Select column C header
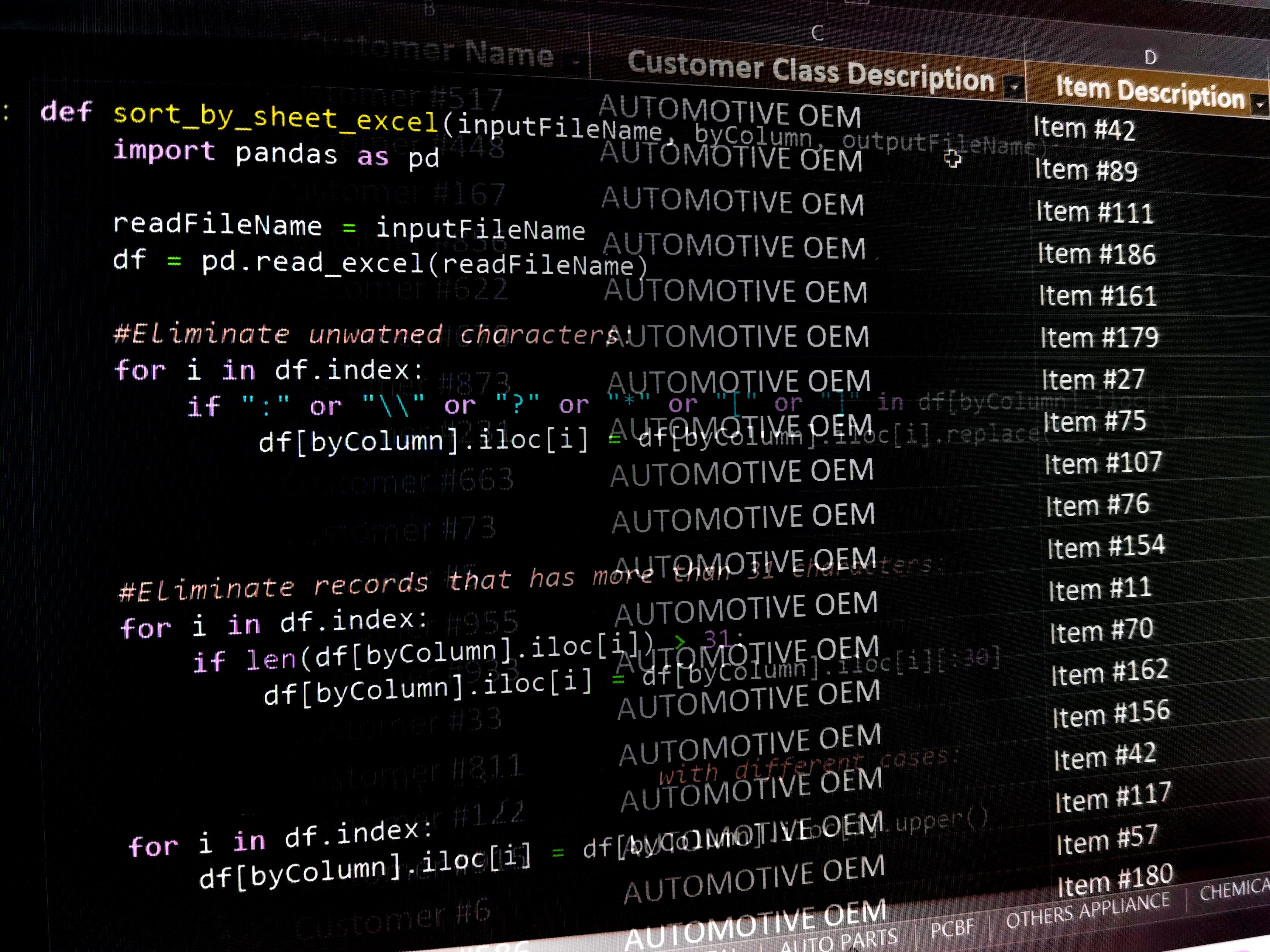Image resolution: width=1270 pixels, height=952 pixels. (817, 33)
